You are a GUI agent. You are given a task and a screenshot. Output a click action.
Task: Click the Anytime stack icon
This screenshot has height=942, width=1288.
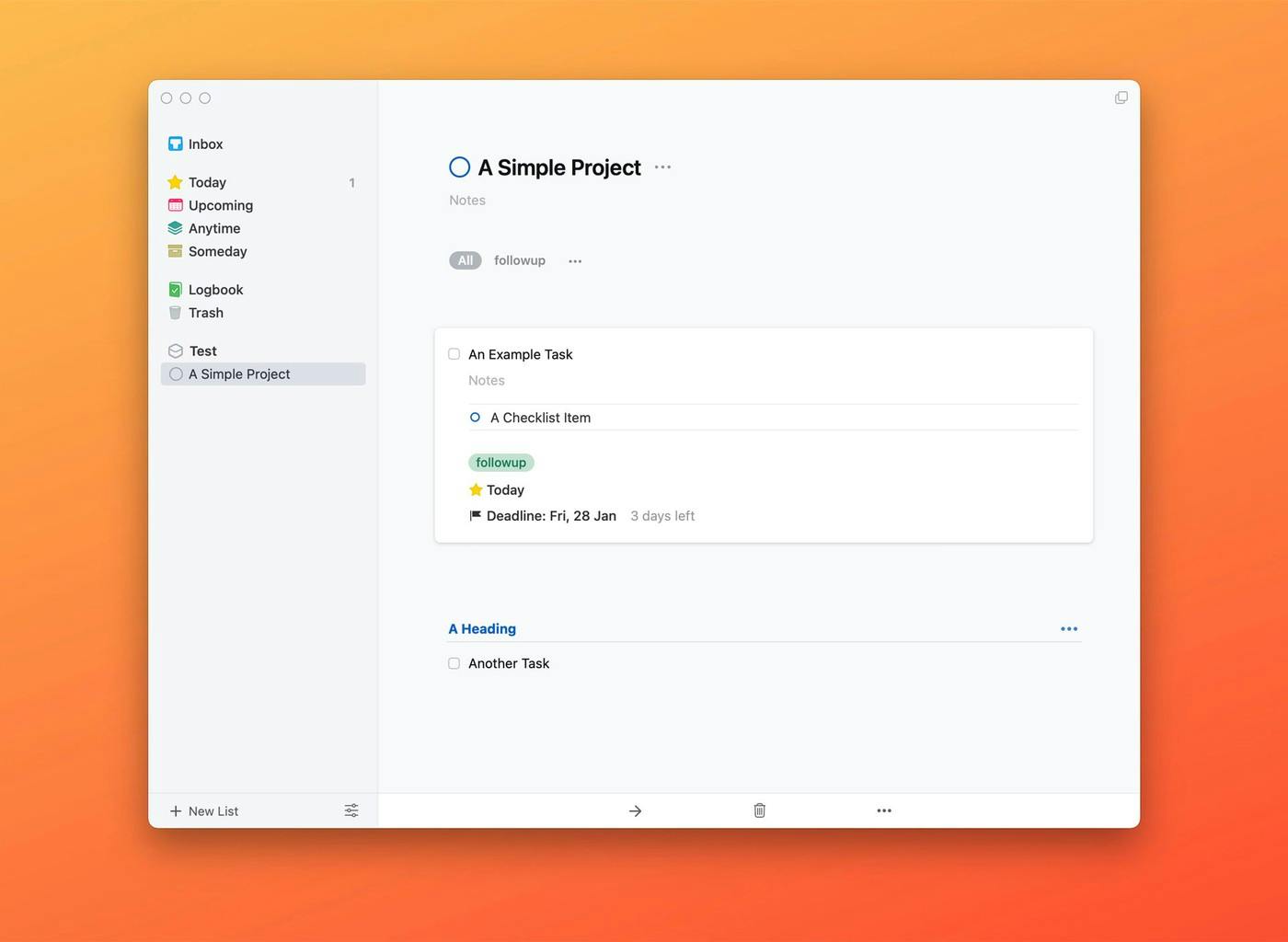point(175,228)
